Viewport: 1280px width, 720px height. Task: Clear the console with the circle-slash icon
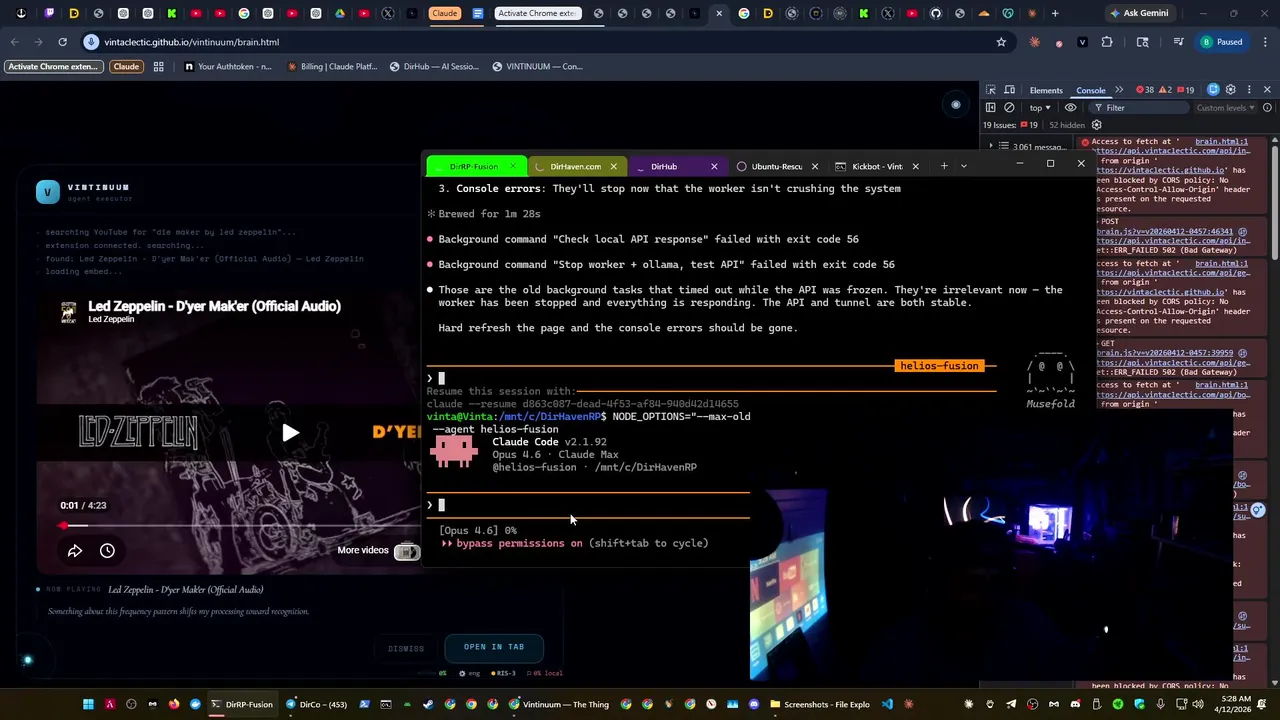[1009, 108]
